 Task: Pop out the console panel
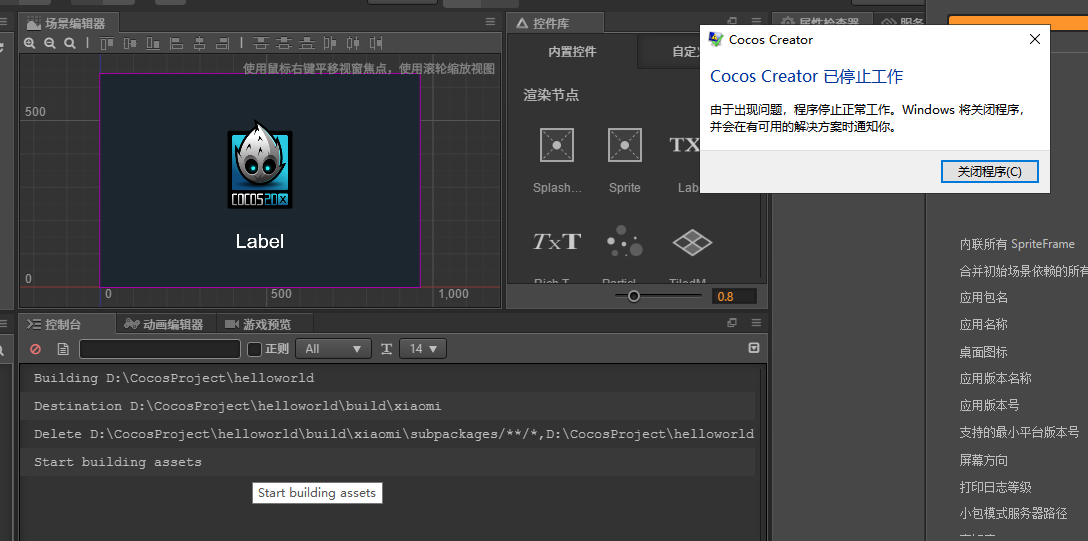(x=731, y=323)
